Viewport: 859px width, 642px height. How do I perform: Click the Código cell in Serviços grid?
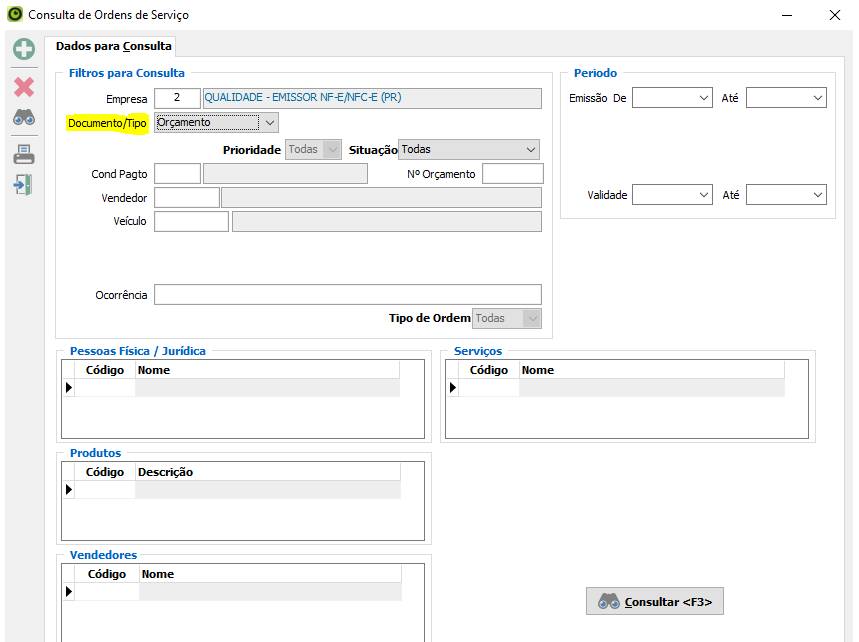(488, 388)
